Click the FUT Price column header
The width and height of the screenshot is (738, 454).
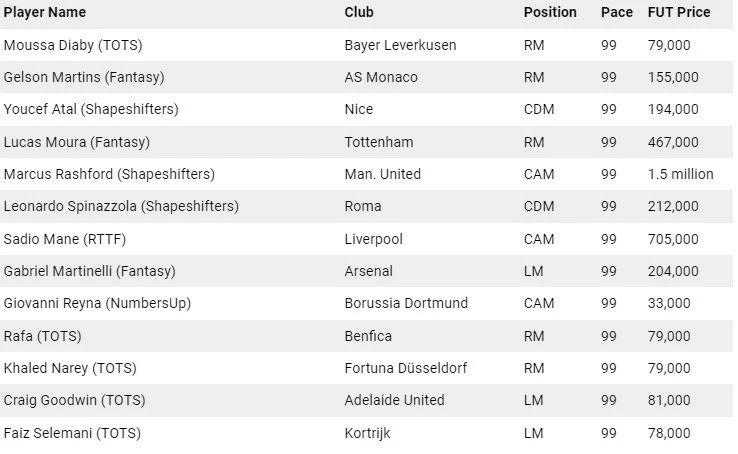pyautogui.click(x=679, y=12)
